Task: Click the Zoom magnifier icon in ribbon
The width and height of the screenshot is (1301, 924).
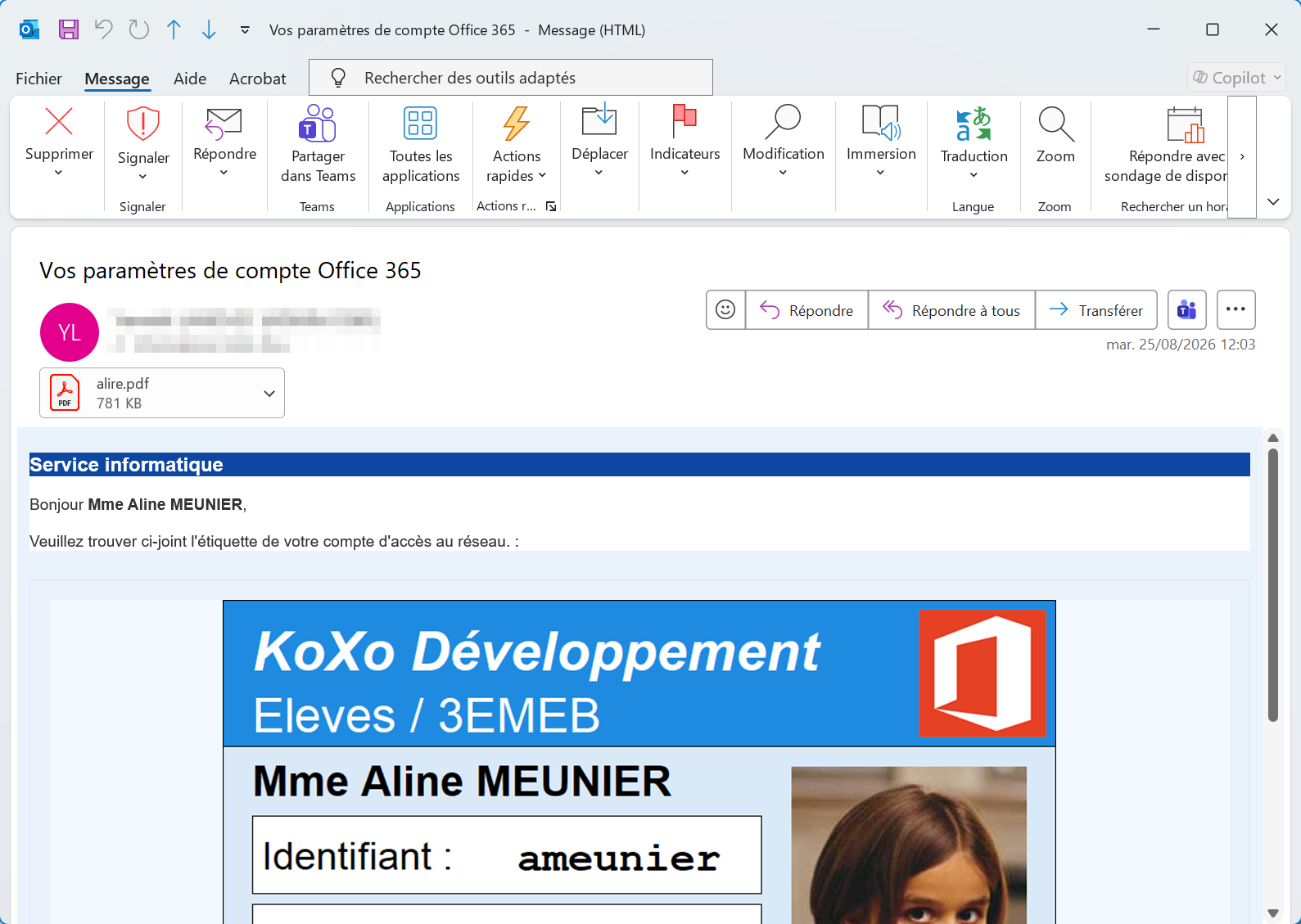Action: (1055, 124)
